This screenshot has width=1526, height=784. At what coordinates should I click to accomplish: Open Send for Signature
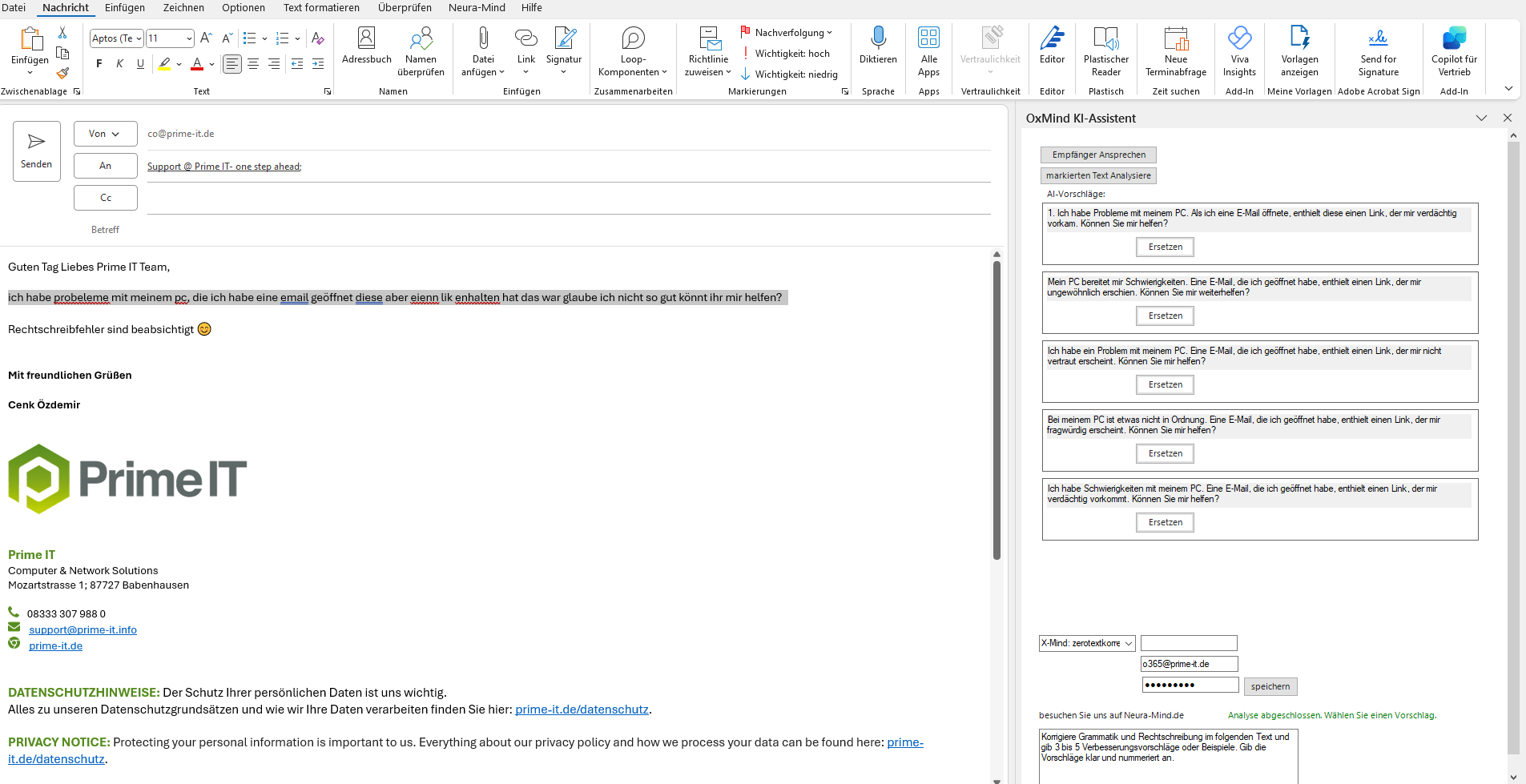pyautogui.click(x=1379, y=52)
